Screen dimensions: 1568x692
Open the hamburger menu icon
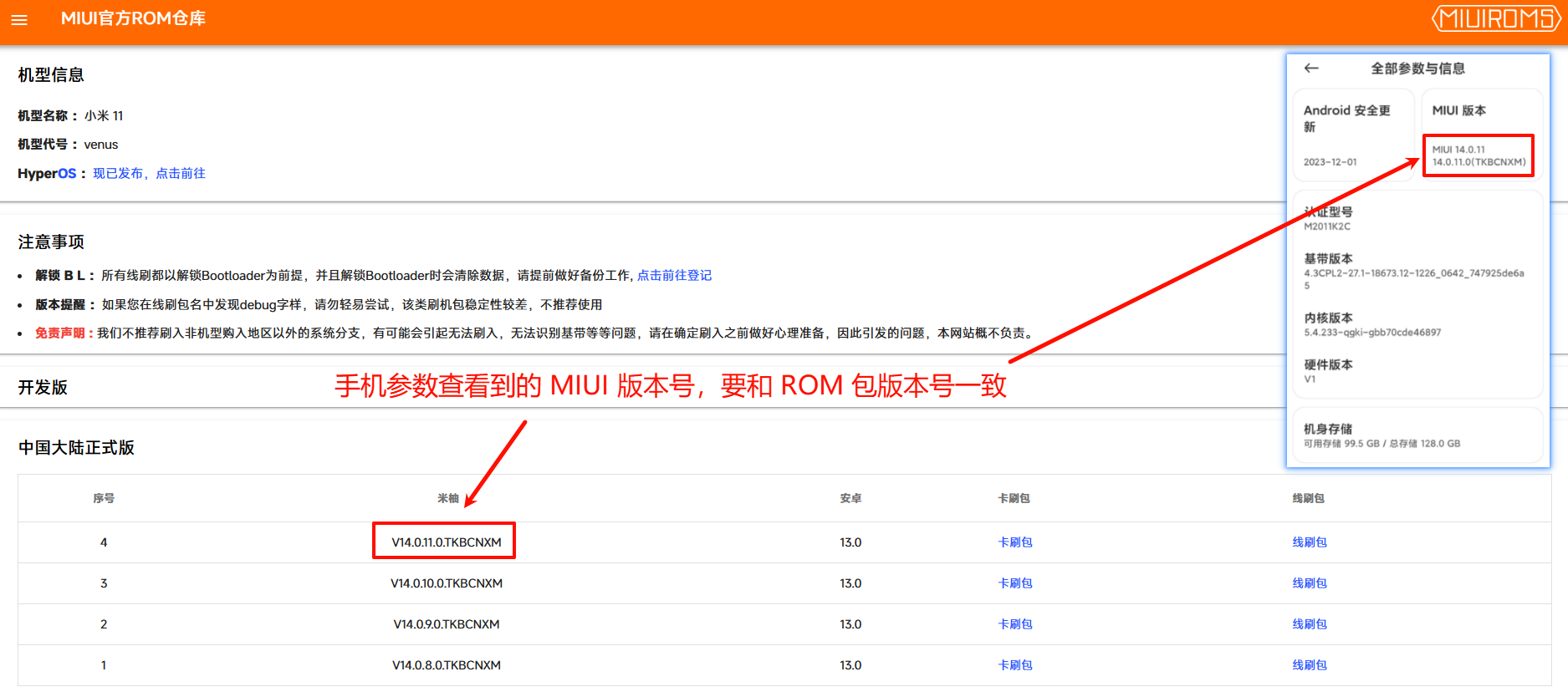(19, 19)
